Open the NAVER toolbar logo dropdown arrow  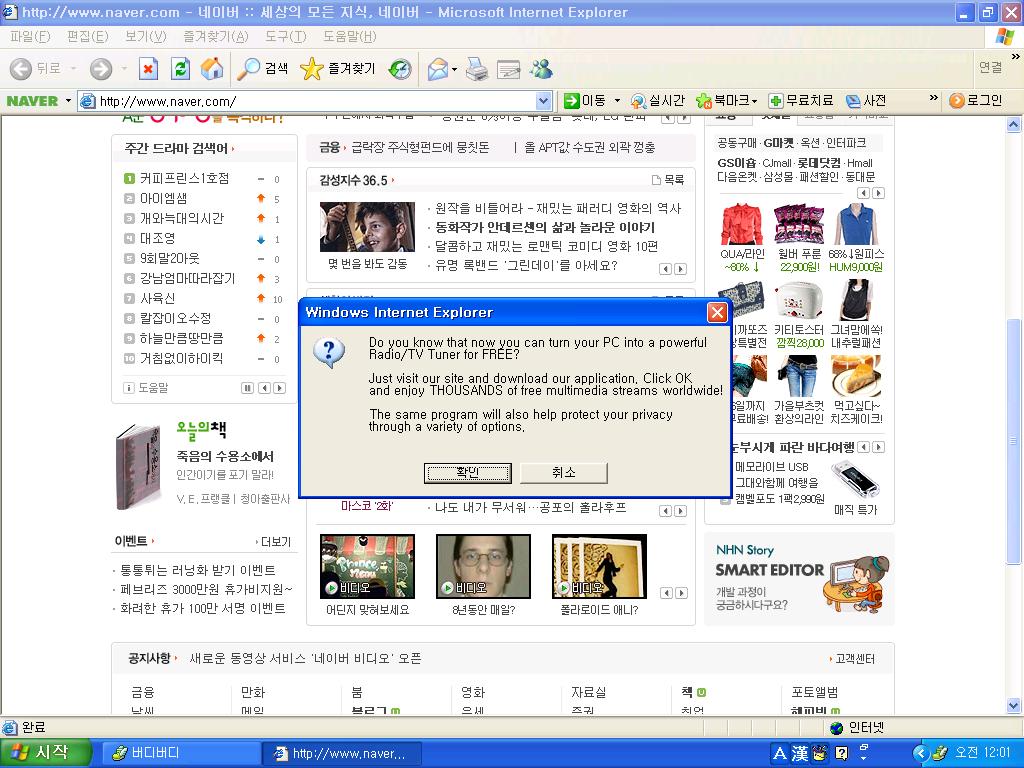coord(68,101)
